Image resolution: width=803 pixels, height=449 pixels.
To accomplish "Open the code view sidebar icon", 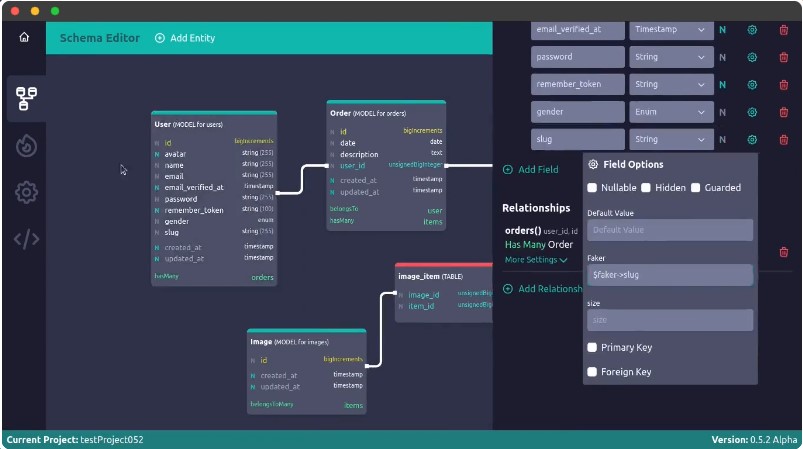I will pos(26,239).
